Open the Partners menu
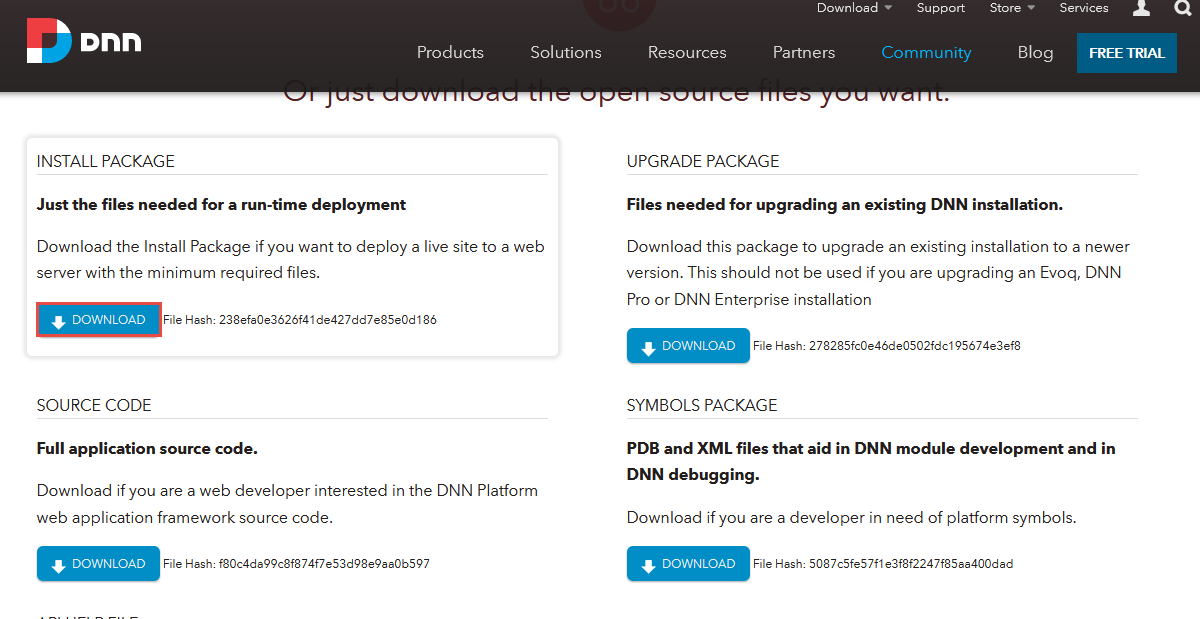The width and height of the screenshot is (1200, 619). (x=803, y=52)
